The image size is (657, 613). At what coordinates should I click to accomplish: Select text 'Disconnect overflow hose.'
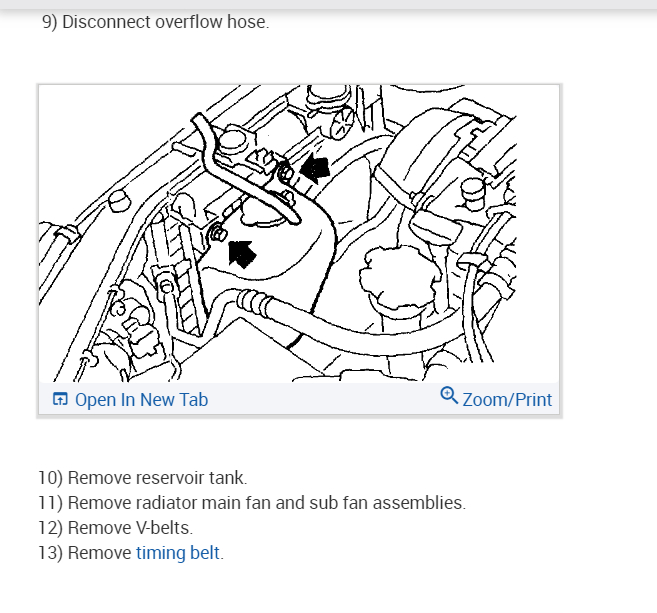pyautogui.click(x=166, y=22)
